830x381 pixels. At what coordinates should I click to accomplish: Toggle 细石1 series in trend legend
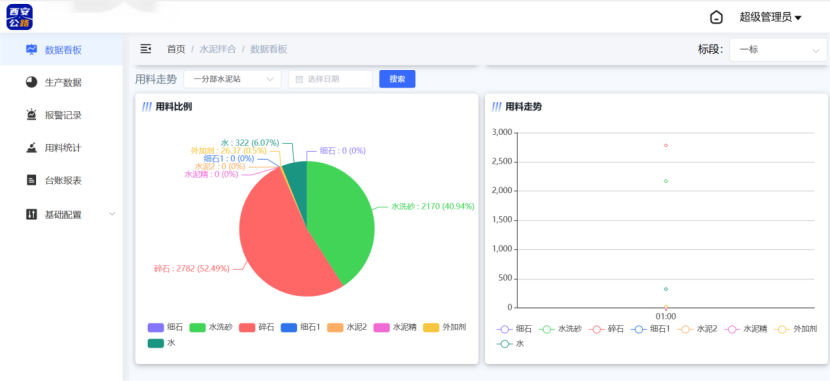[652, 329]
